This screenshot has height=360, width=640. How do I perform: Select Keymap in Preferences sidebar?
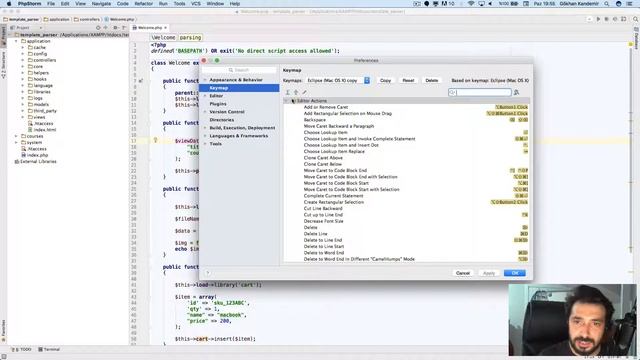(x=239, y=88)
